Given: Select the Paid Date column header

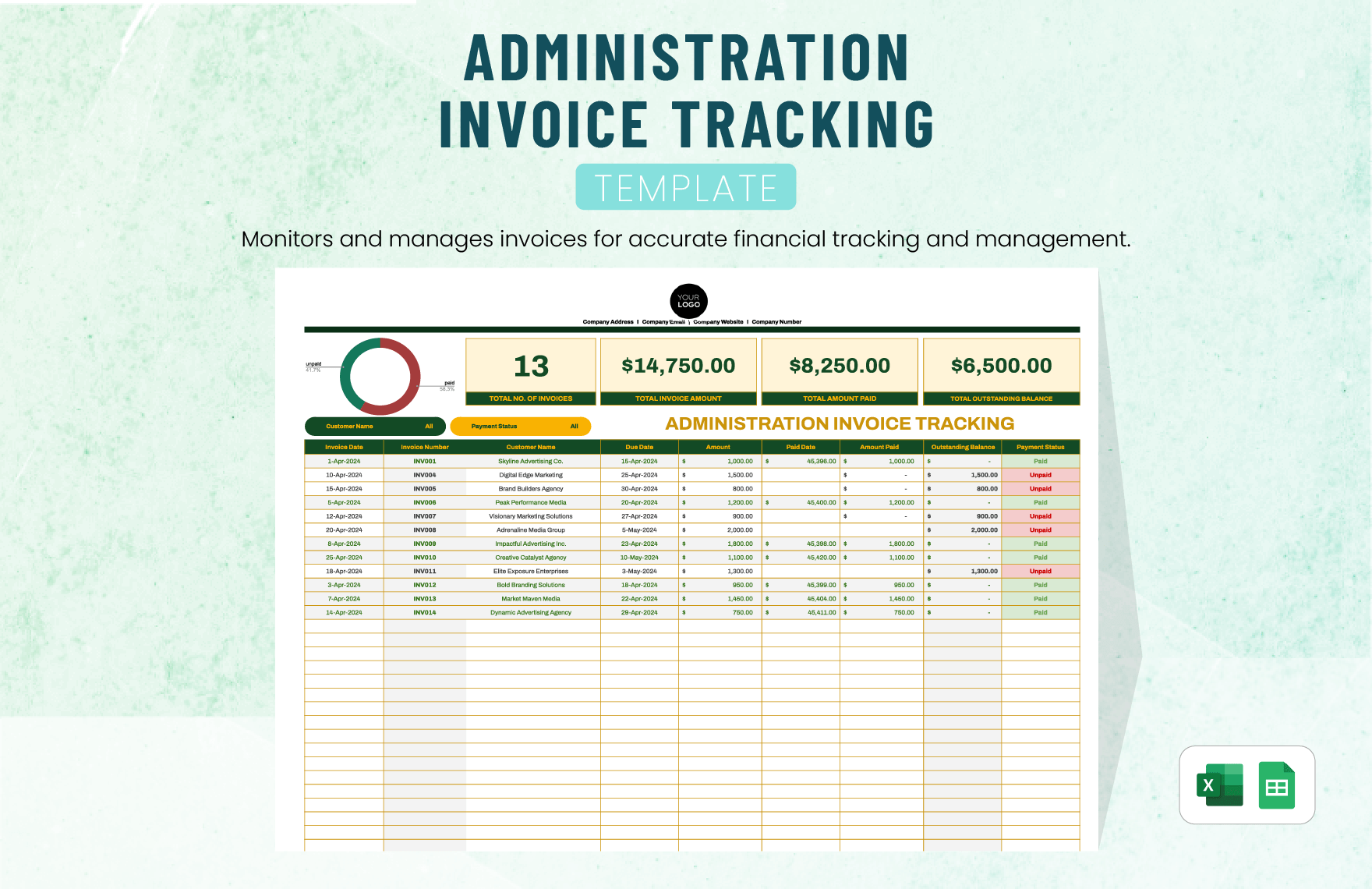Looking at the screenshot, I should pyautogui.click(x=801, y=447).
